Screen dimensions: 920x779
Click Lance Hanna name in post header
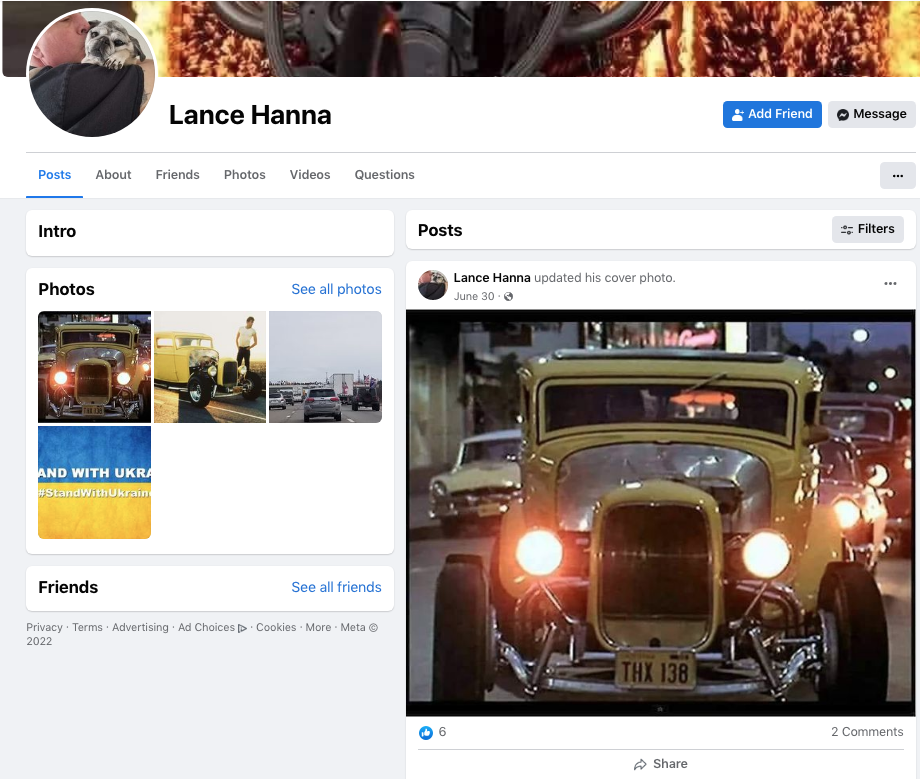pos(492,277)
